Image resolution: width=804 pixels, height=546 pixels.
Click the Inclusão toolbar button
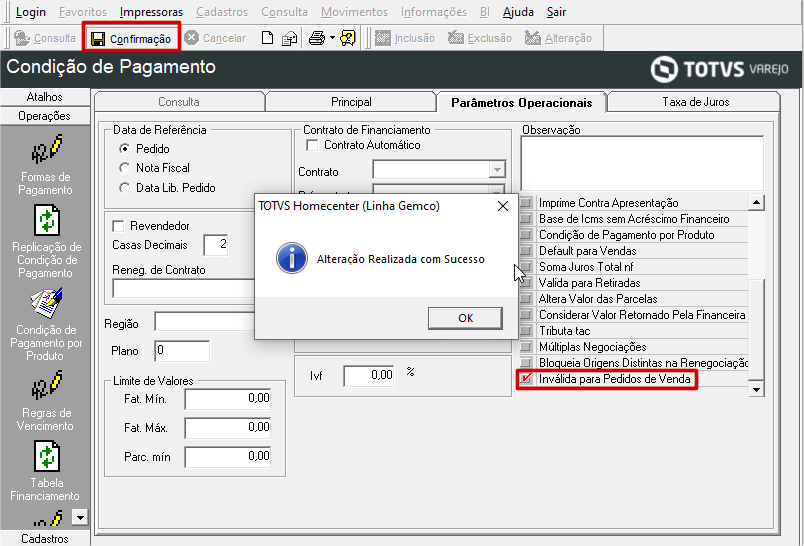(x=405, y=38)
